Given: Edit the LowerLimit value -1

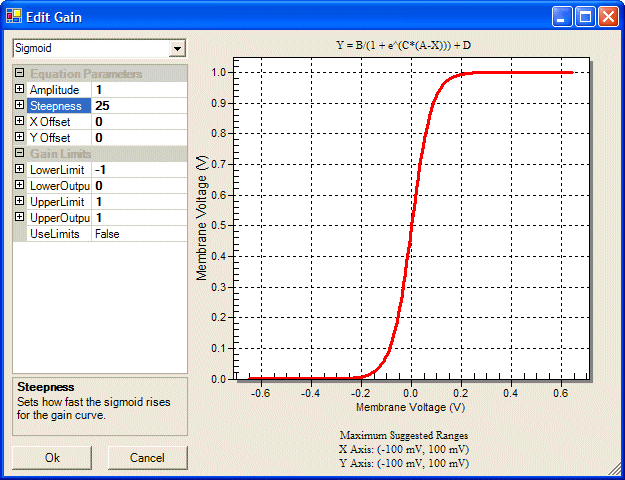Looking at the screenshot, I should click(x=139, y=170).
